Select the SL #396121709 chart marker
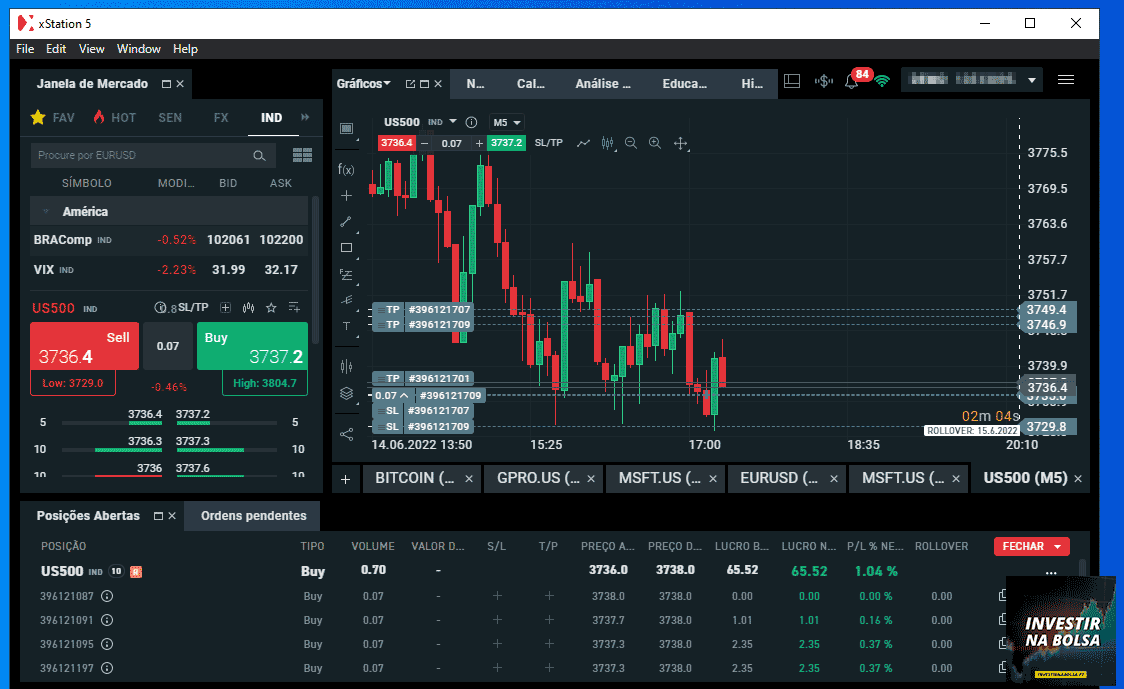 (x=422, y=427)
